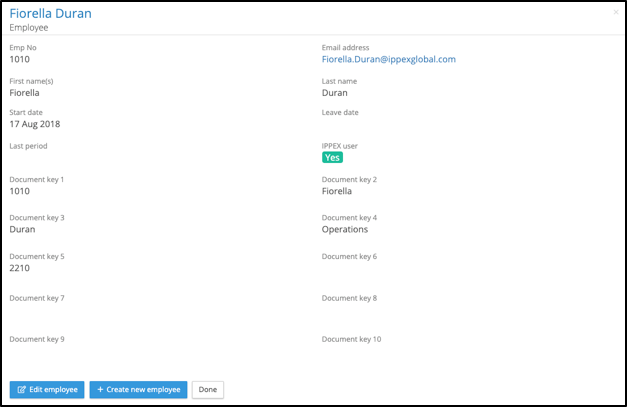The width and height of the screenshot is (627, 407).
Task: Click the pencil icon on Edit employee
Action: (22, 389)
